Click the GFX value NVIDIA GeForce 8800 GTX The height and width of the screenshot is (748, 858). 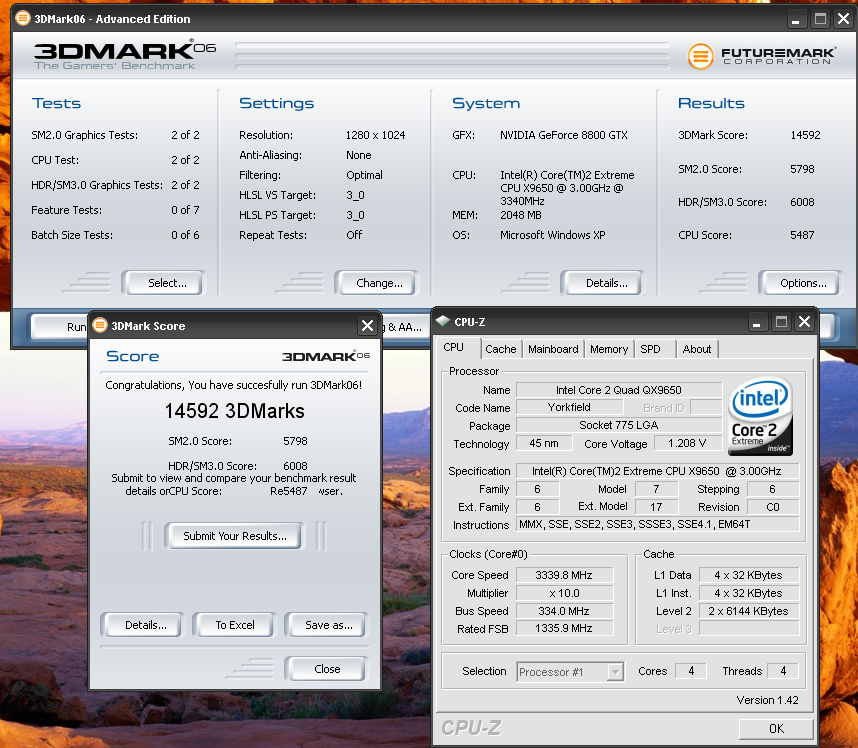pyautogui.click(x=564, y=135)
